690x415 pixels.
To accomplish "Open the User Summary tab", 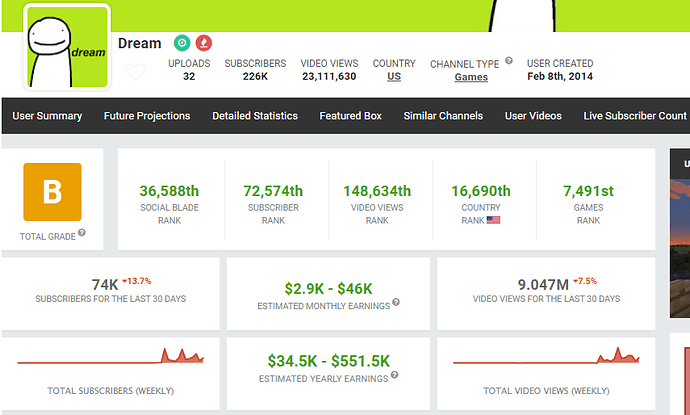I will tap(47, 116).
